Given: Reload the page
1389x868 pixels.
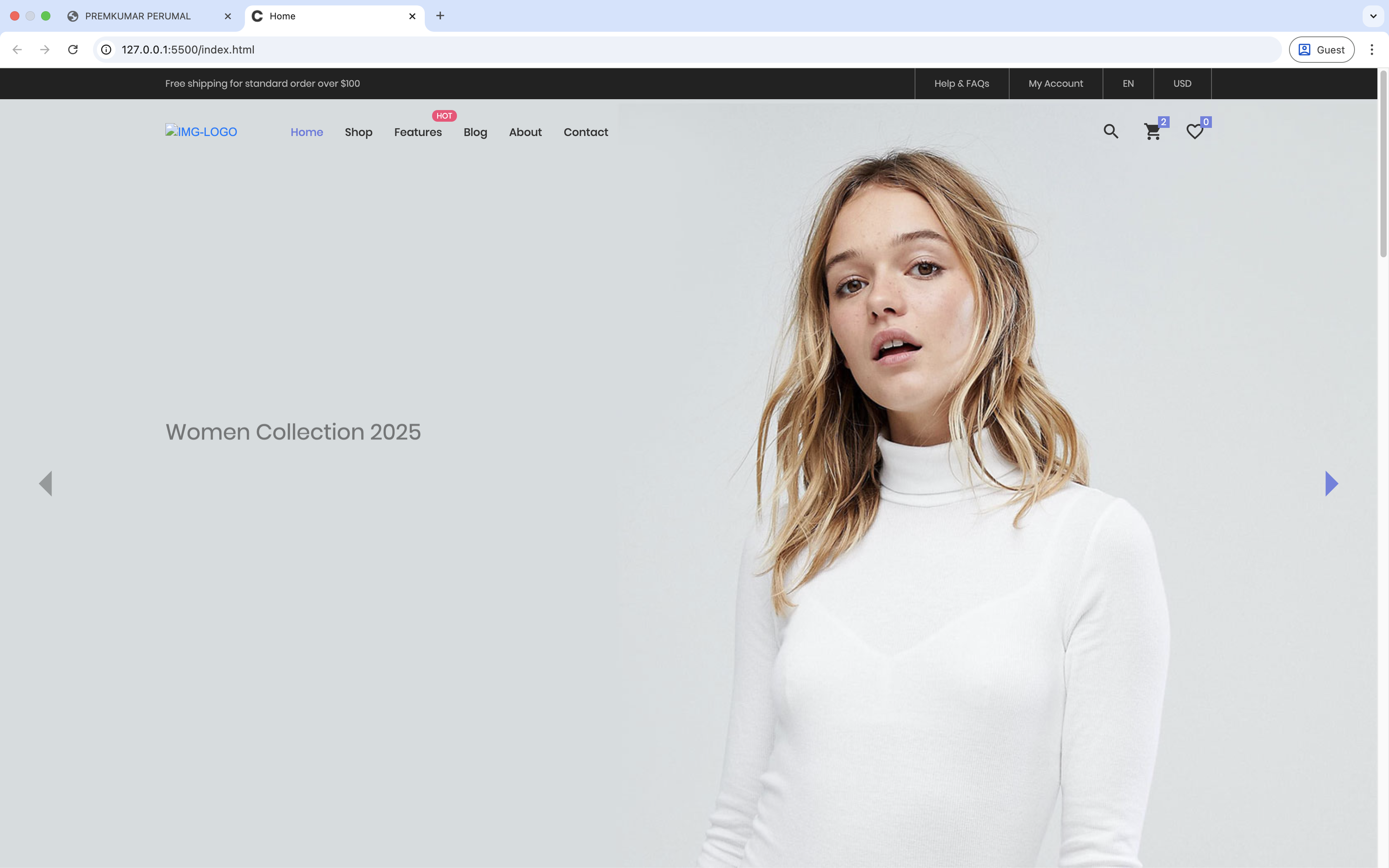Looking at the screenshot, I should tap(73, 49).
